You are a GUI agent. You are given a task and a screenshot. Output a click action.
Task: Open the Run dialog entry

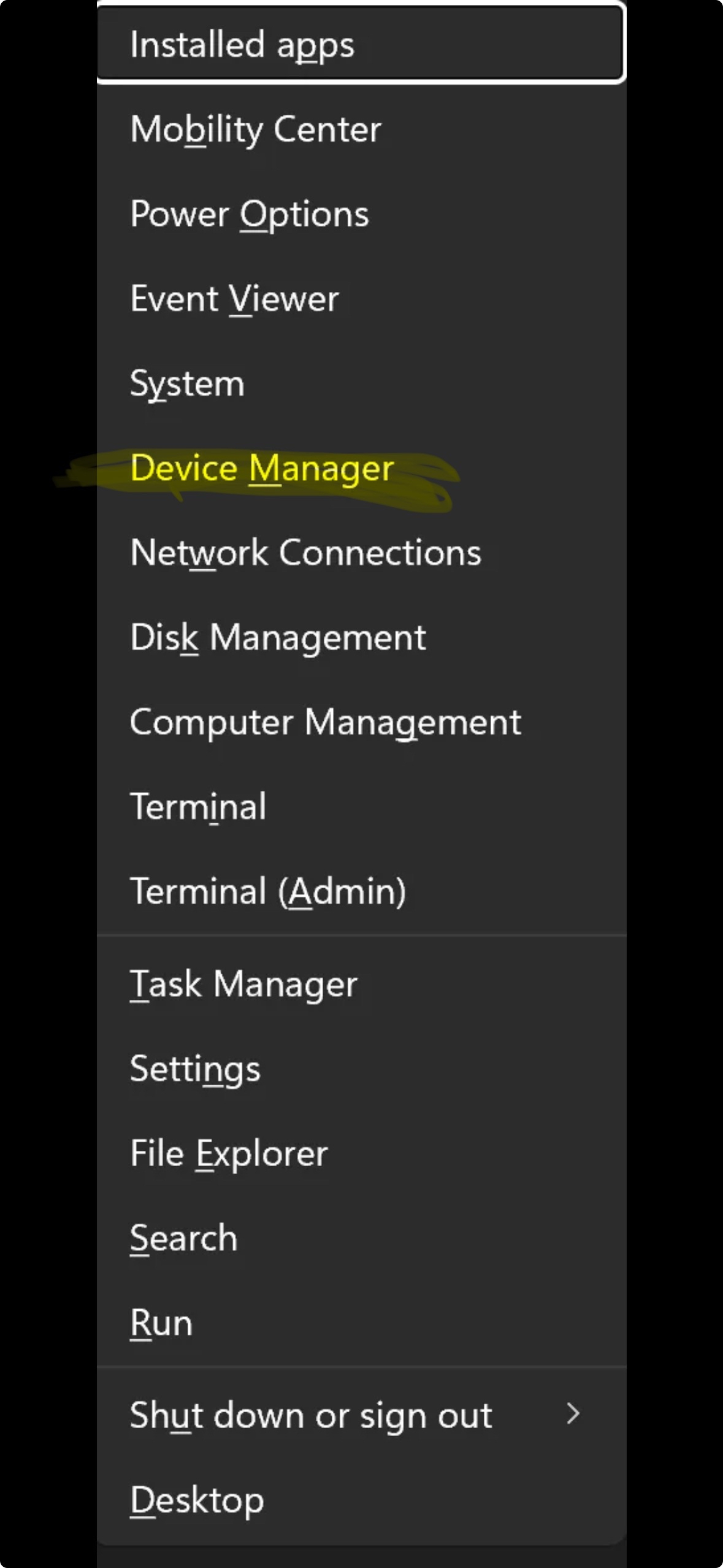coord(161,1323)
